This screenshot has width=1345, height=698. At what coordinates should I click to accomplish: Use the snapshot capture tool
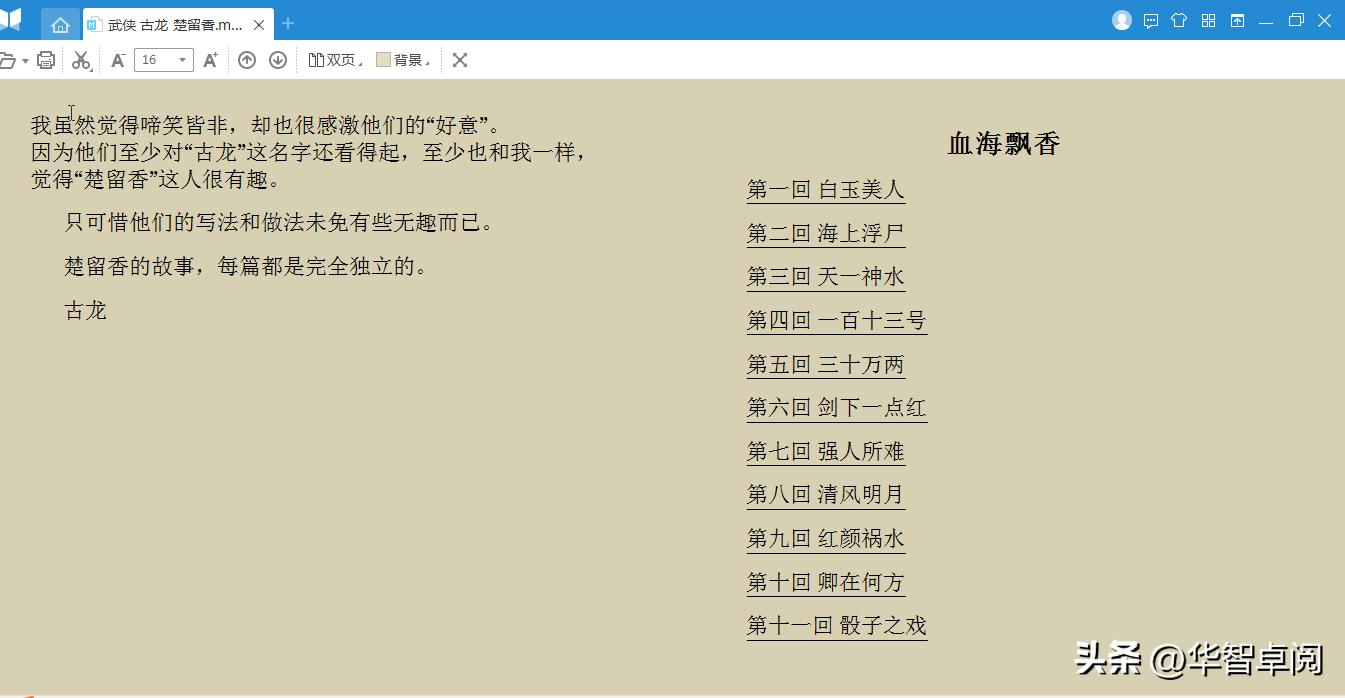coord(82,60)
